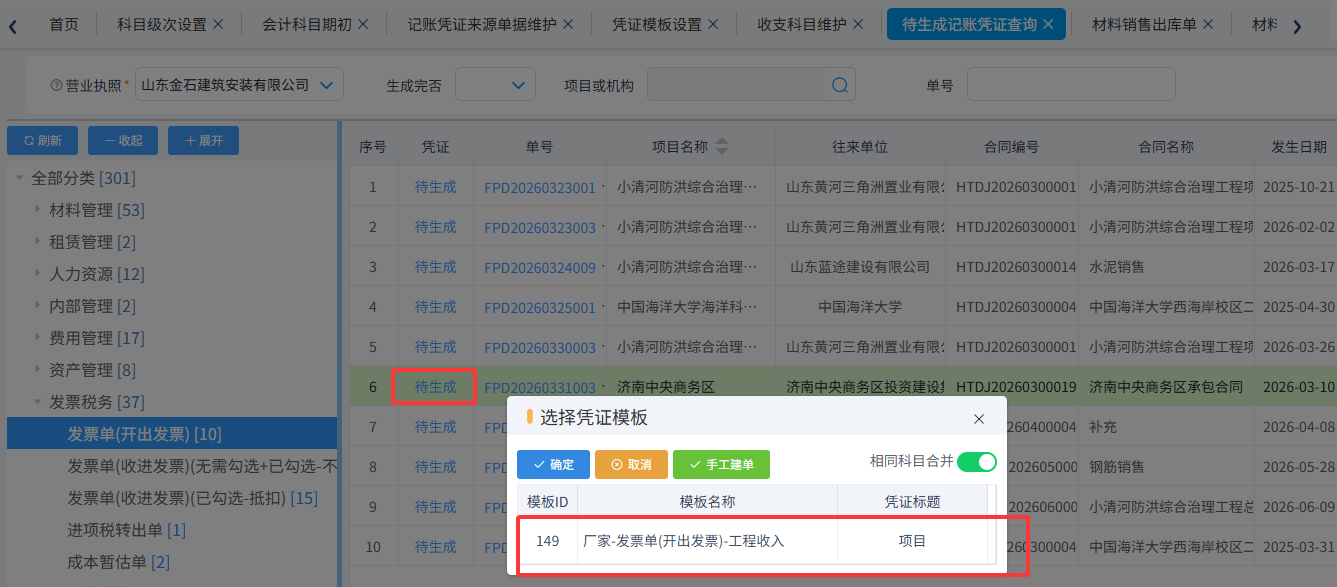The height and width of the screenshot is (587, 1337).
Task: Close the 收支科目维护 tab
Action: point(858,24)
